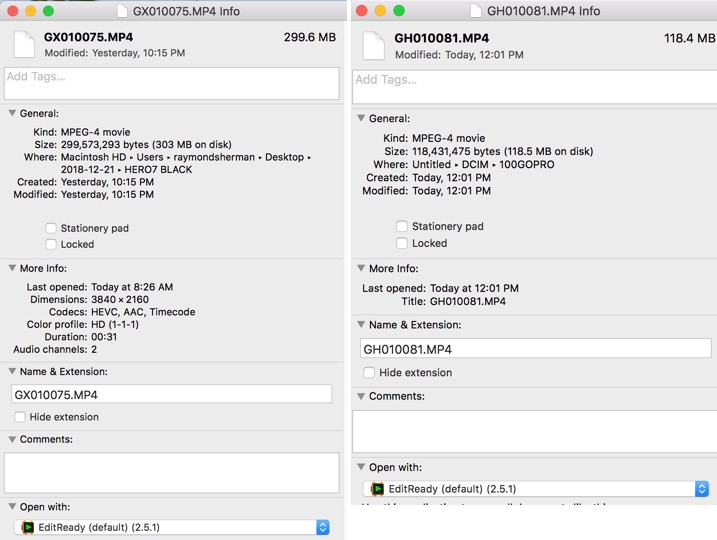Click the GH010081.MP4 file document icon
This screenshot has width=717, height=540.
click(x=374, y=46)
